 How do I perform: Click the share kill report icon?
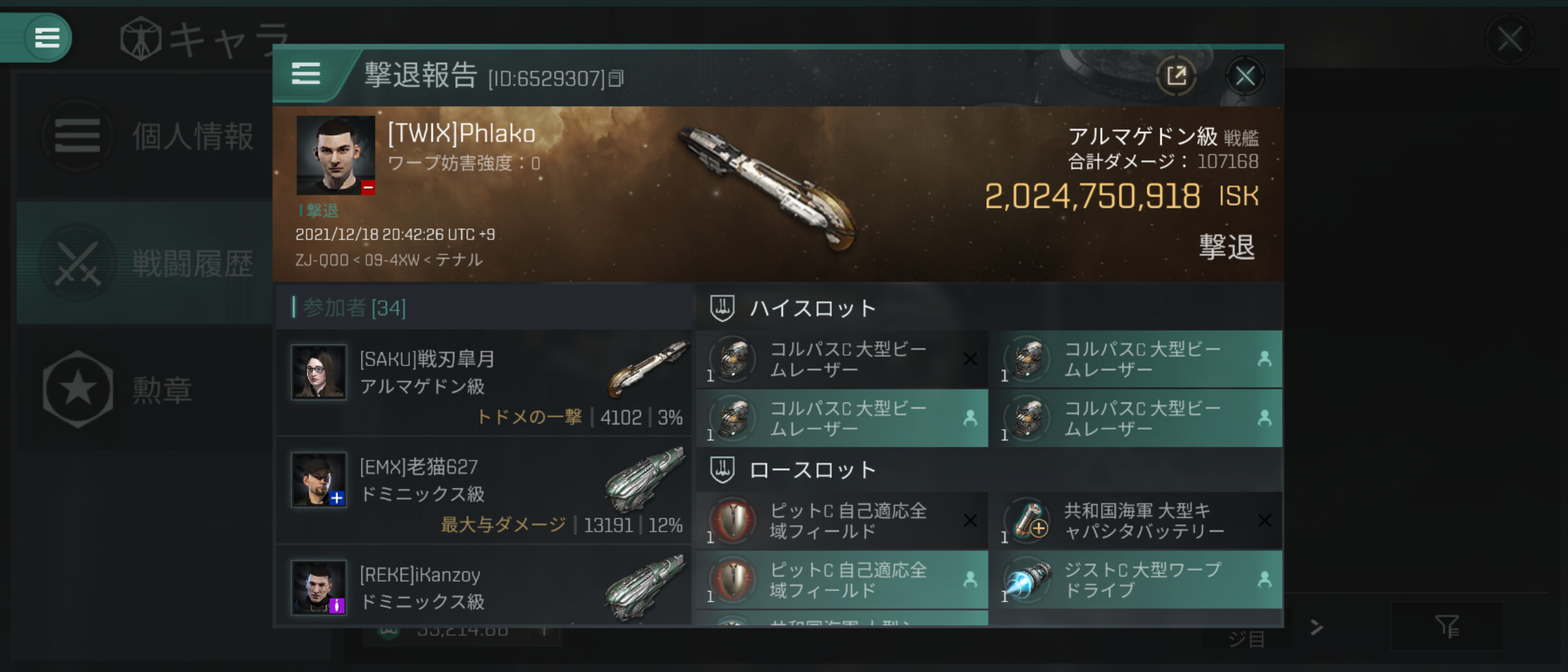1175,76
